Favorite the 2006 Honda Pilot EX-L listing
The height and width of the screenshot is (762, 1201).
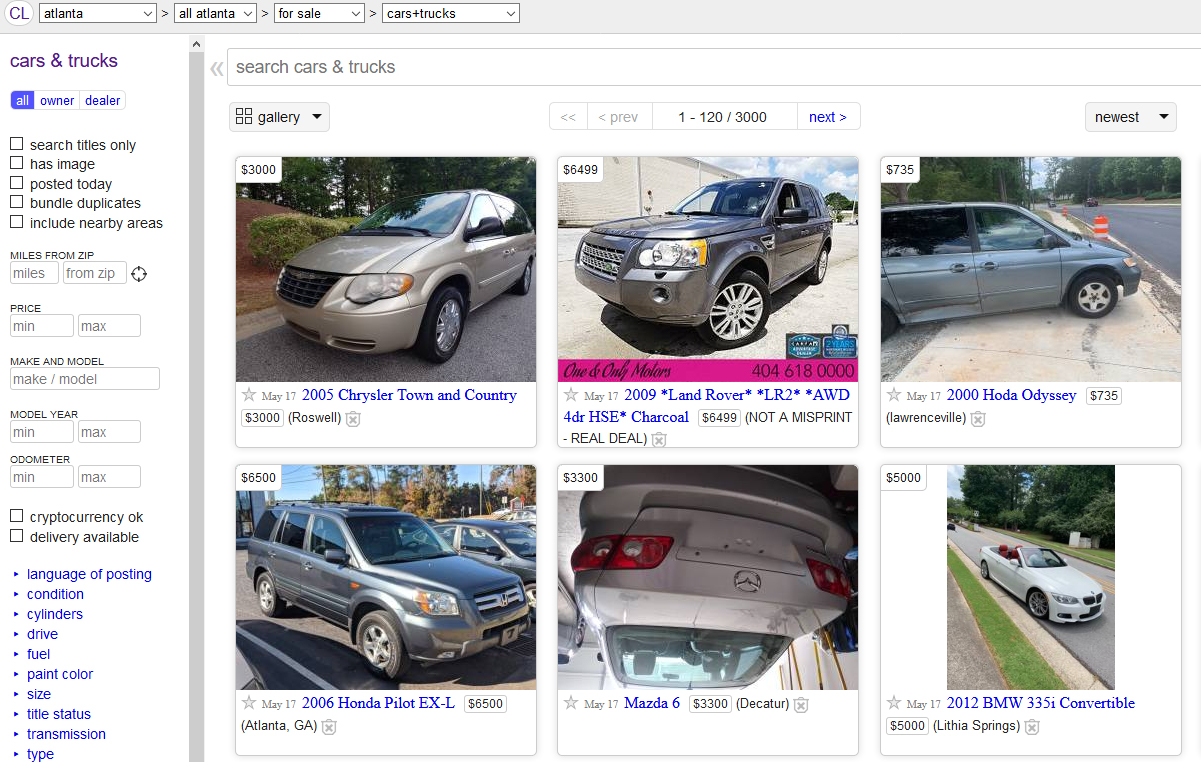point(249,703)
